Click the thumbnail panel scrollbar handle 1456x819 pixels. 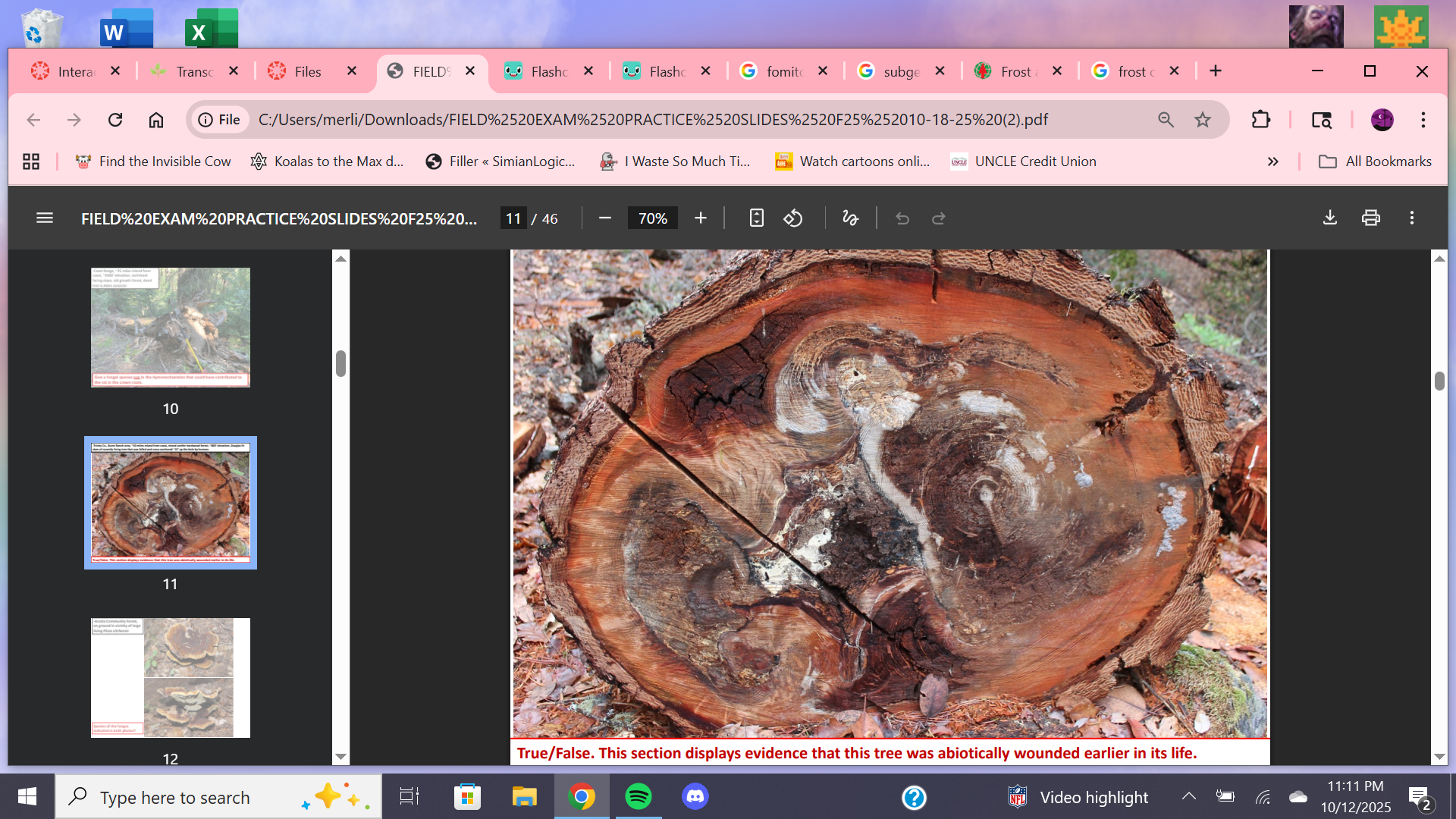340,363
